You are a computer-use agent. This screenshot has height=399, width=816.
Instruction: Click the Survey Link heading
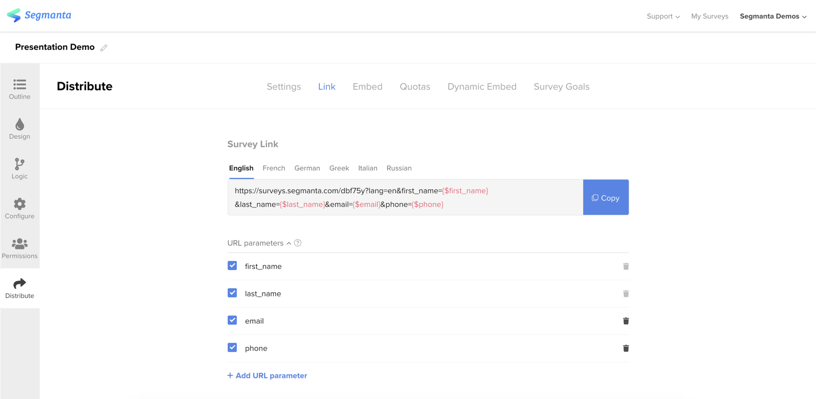tap(253, 144)
